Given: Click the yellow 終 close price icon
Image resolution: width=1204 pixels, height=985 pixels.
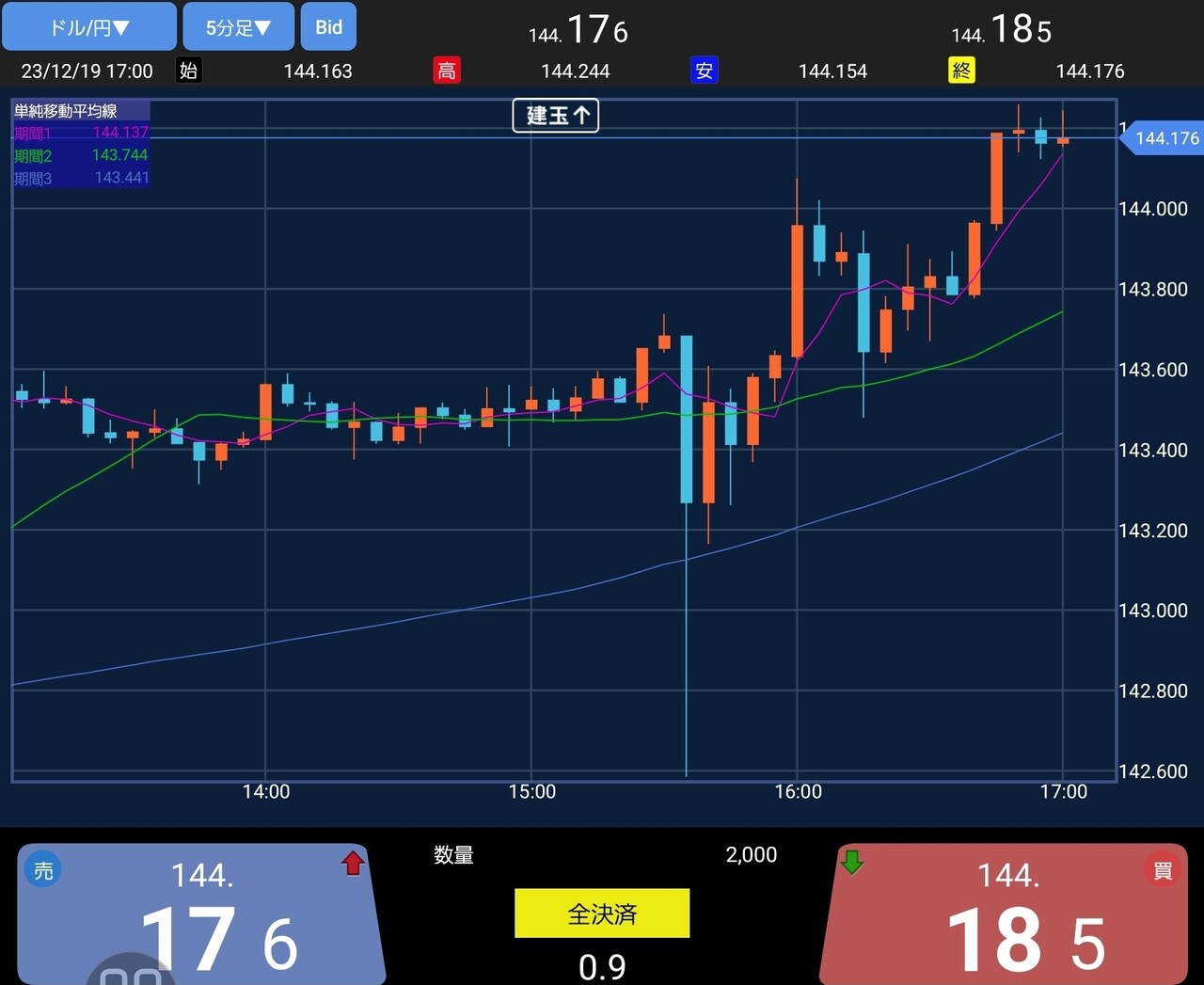Looking at the screenshot, I should pyautogui.click(x=961, y=71).
